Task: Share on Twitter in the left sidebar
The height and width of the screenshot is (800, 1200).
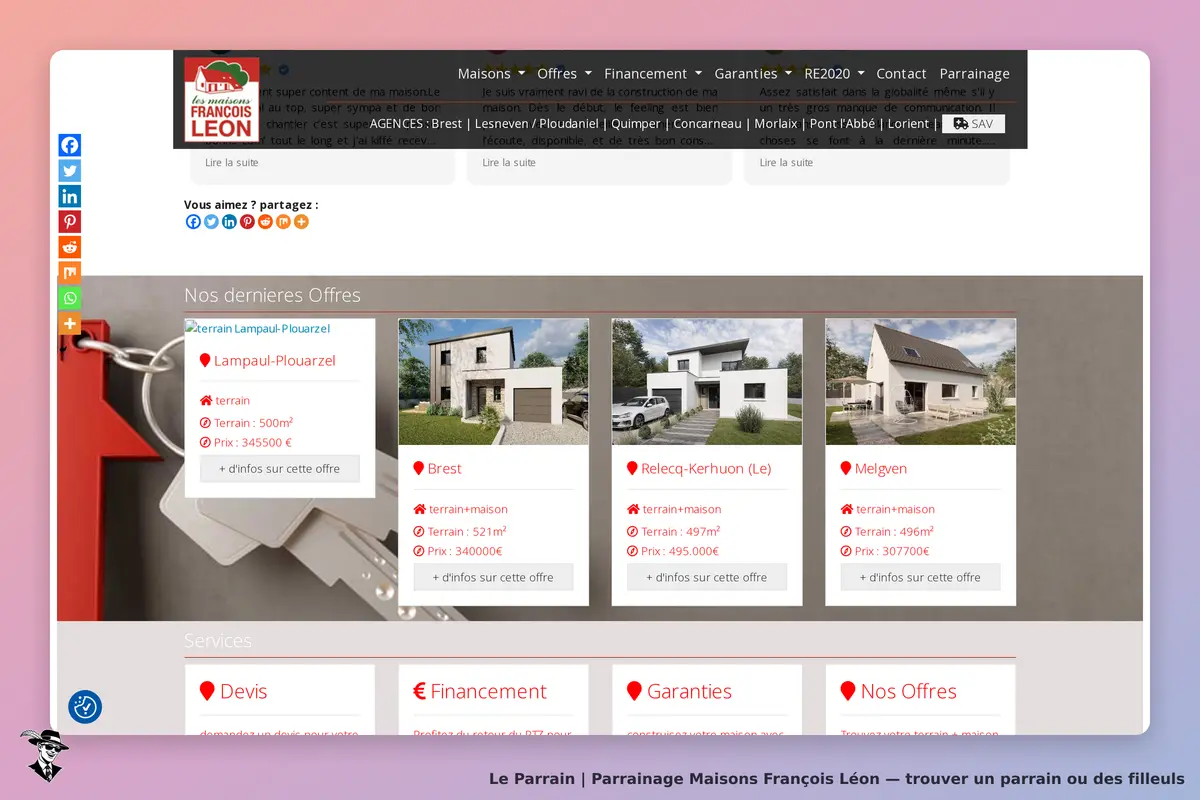Action: tap(69, 171)
